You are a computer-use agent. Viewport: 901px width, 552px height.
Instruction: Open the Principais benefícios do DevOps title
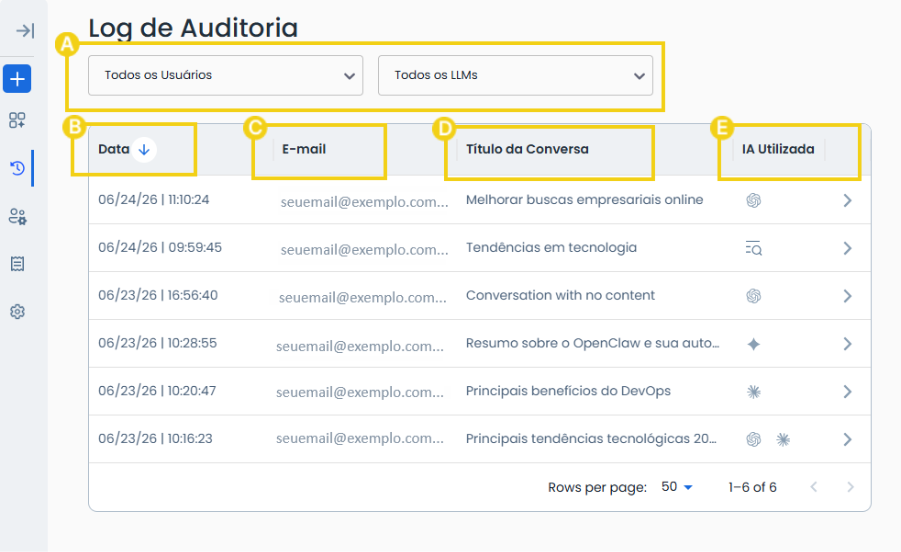pyautogui.click(x=568, y=391)
